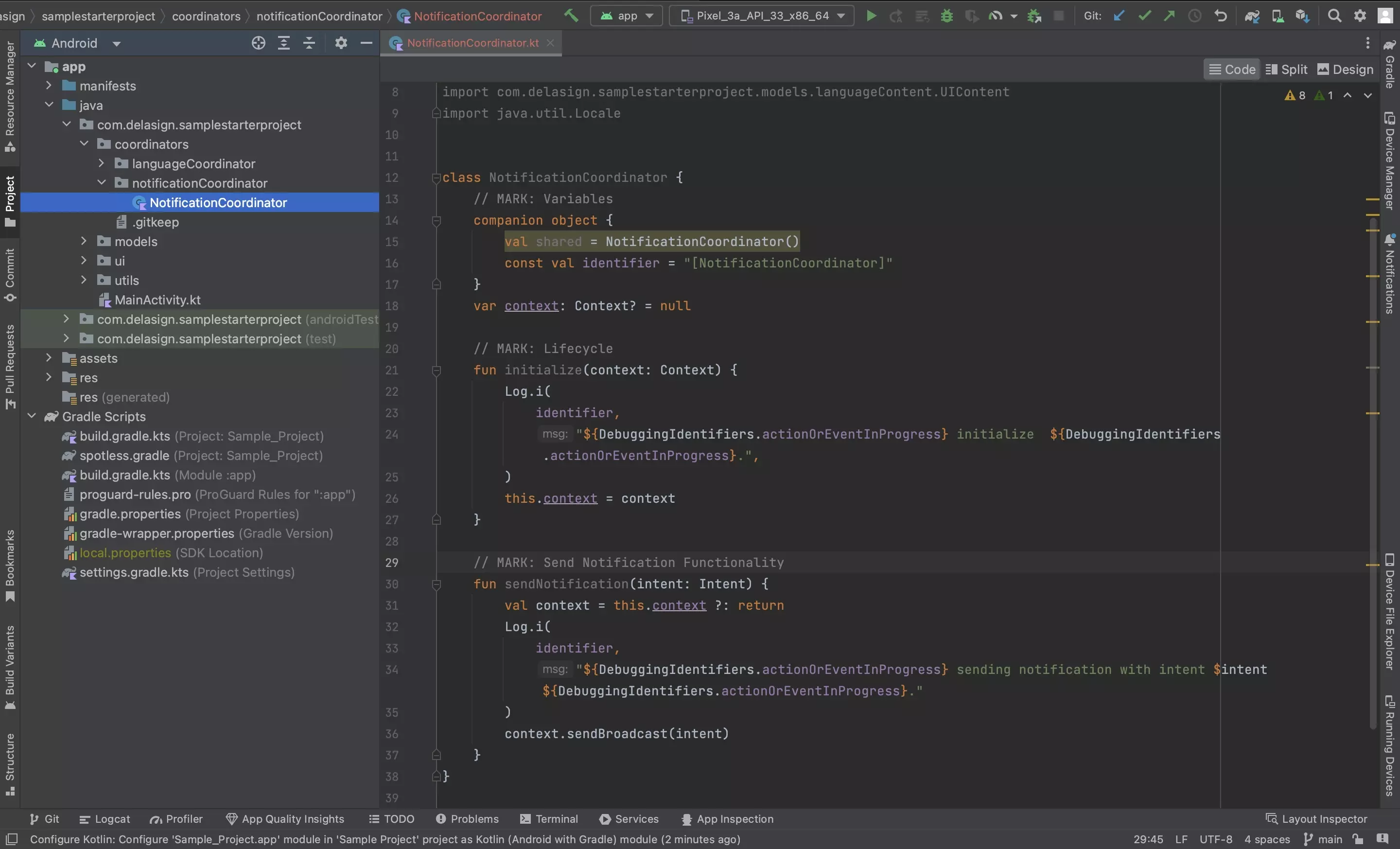Image resolution: width=1400 pixels, height=849 pixels.
Task: Click the Stop button in toolbar
Action: click(x=1059, y=16)
